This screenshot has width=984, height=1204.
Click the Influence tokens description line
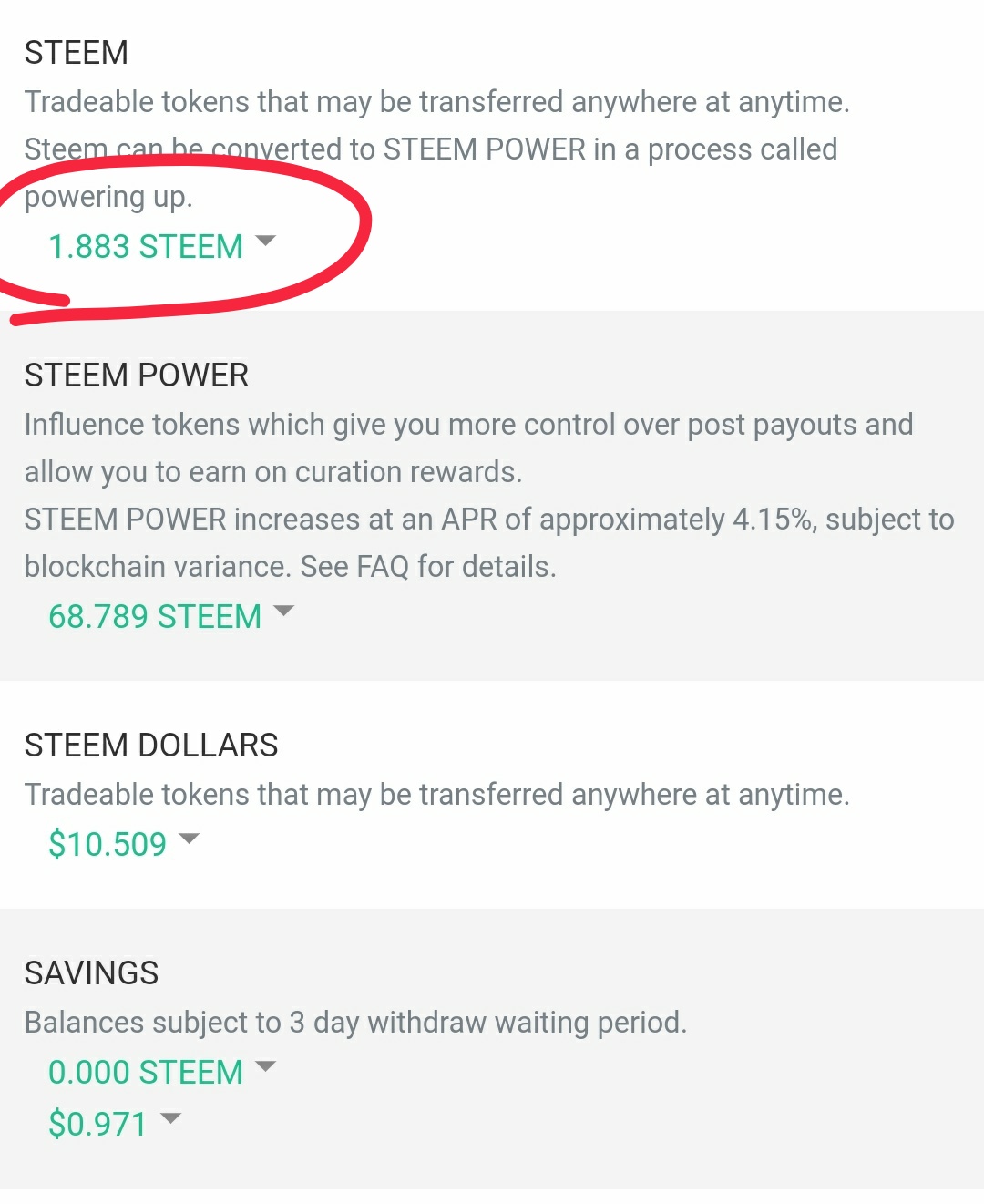[x=468, y=425]
